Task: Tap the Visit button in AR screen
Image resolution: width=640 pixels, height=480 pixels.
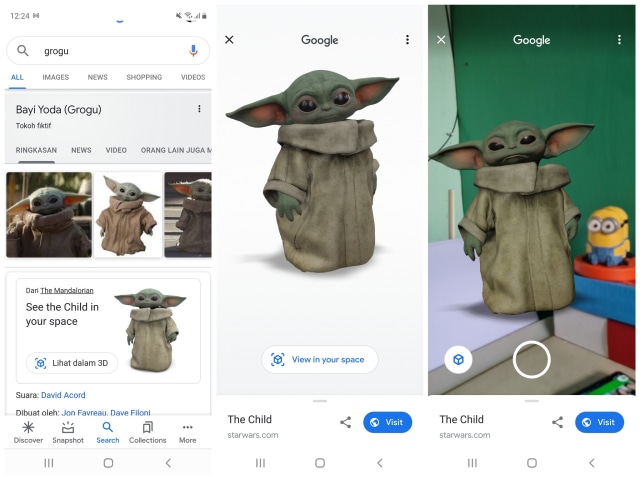Action: (x=599, y=422)
